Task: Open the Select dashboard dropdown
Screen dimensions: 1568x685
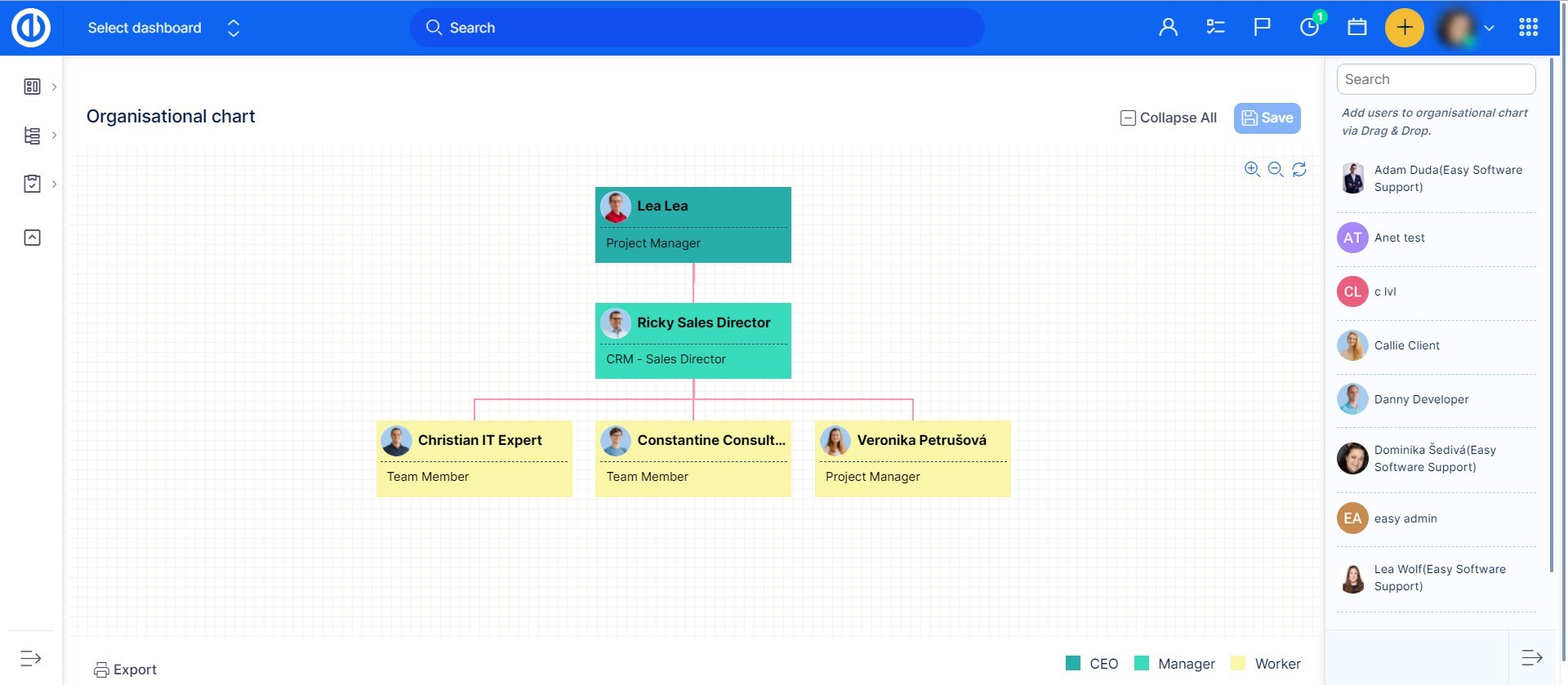Action: point(163,28)
